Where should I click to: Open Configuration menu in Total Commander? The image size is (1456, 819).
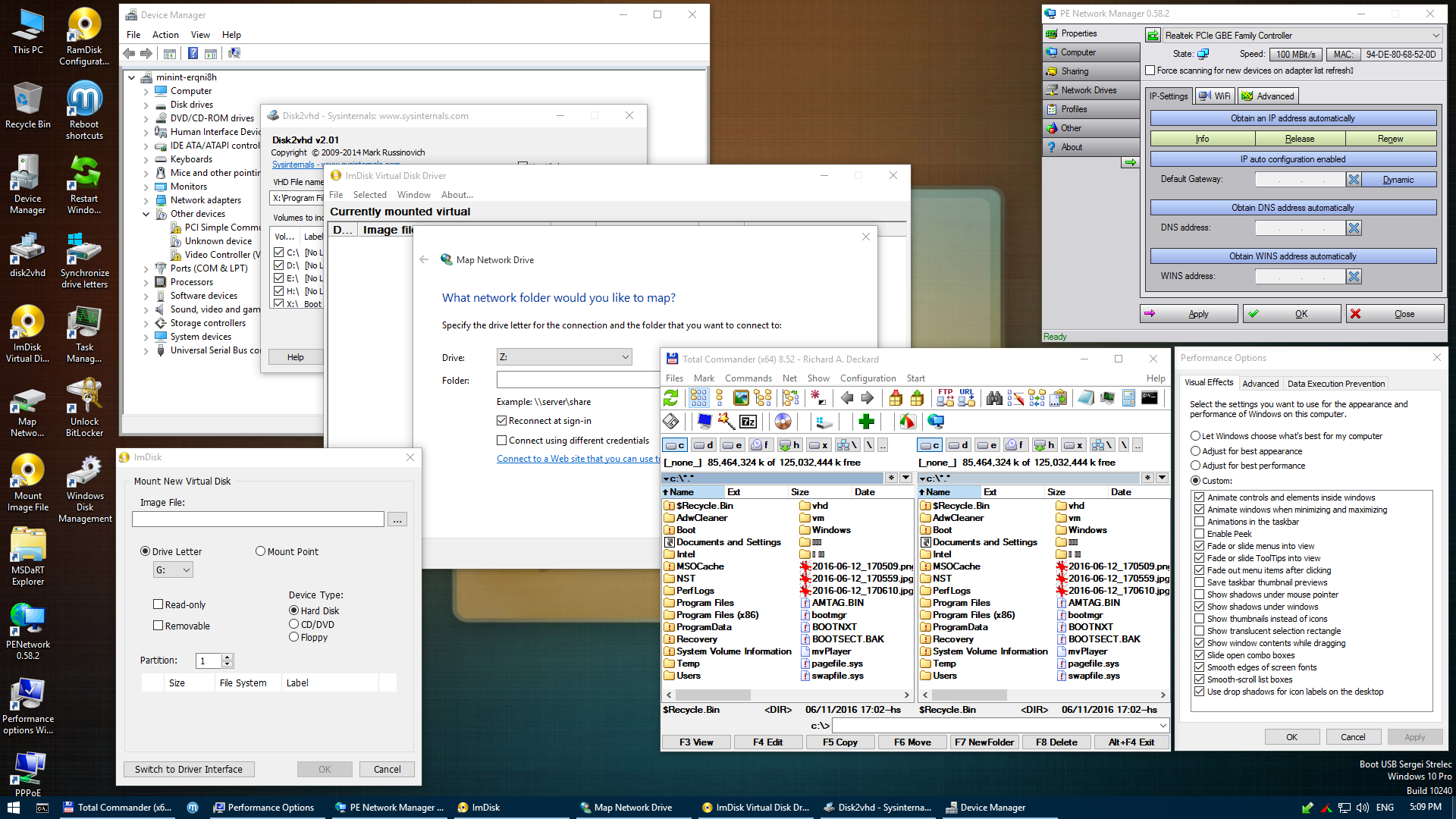click(868, 378)
